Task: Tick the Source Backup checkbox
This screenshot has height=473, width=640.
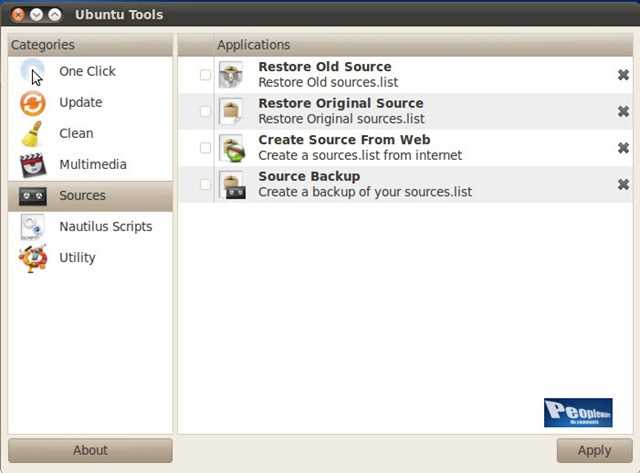Action: (205, 184)
